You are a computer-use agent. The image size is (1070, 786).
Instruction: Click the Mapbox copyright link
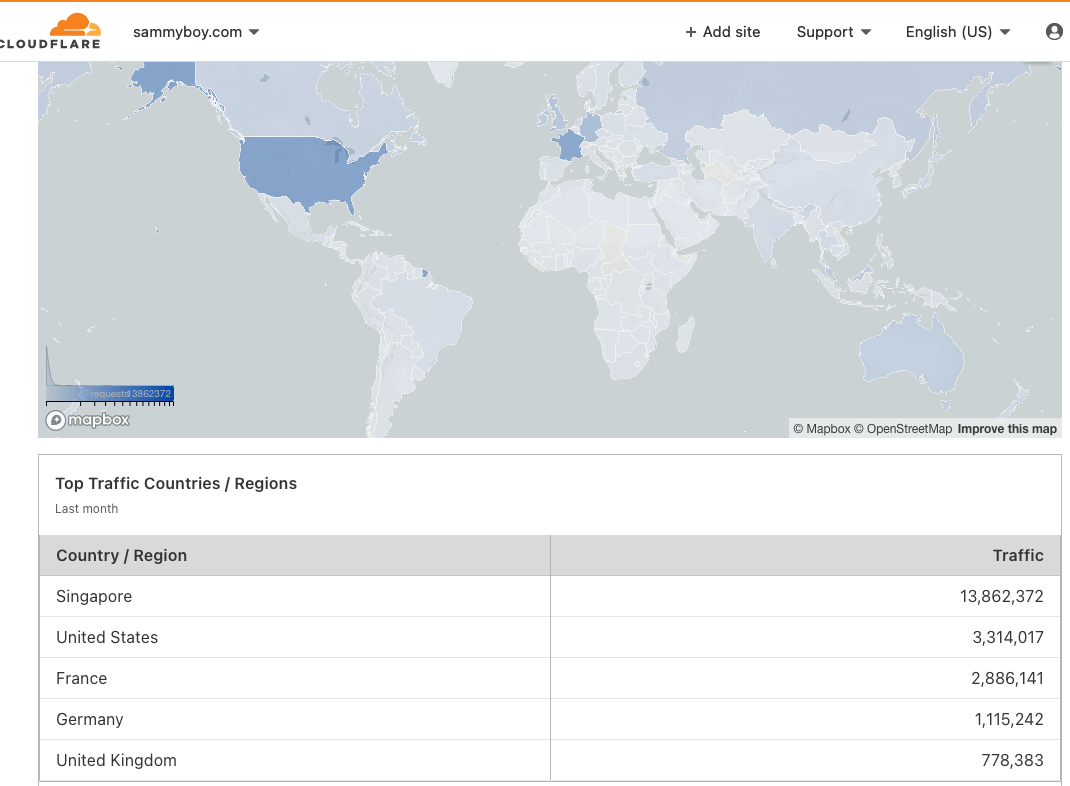[821, 429]
